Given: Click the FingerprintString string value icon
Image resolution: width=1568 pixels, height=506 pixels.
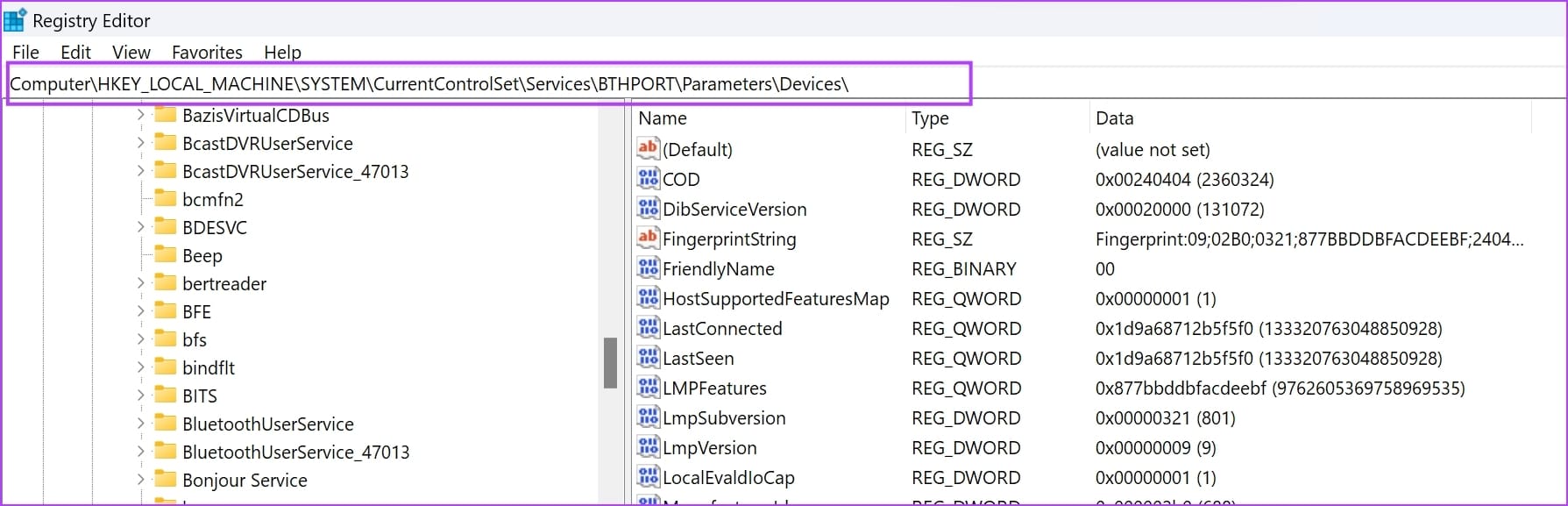Looking at the screenshot, I should pos(648,238).
